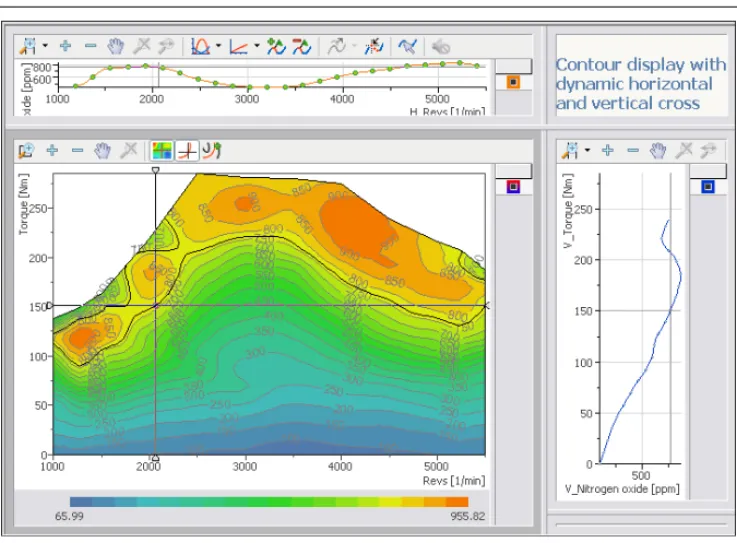Viewport: 737px width, 543px height.
Task: Click legend header button above blue square
Action: (x=708, y=171)
